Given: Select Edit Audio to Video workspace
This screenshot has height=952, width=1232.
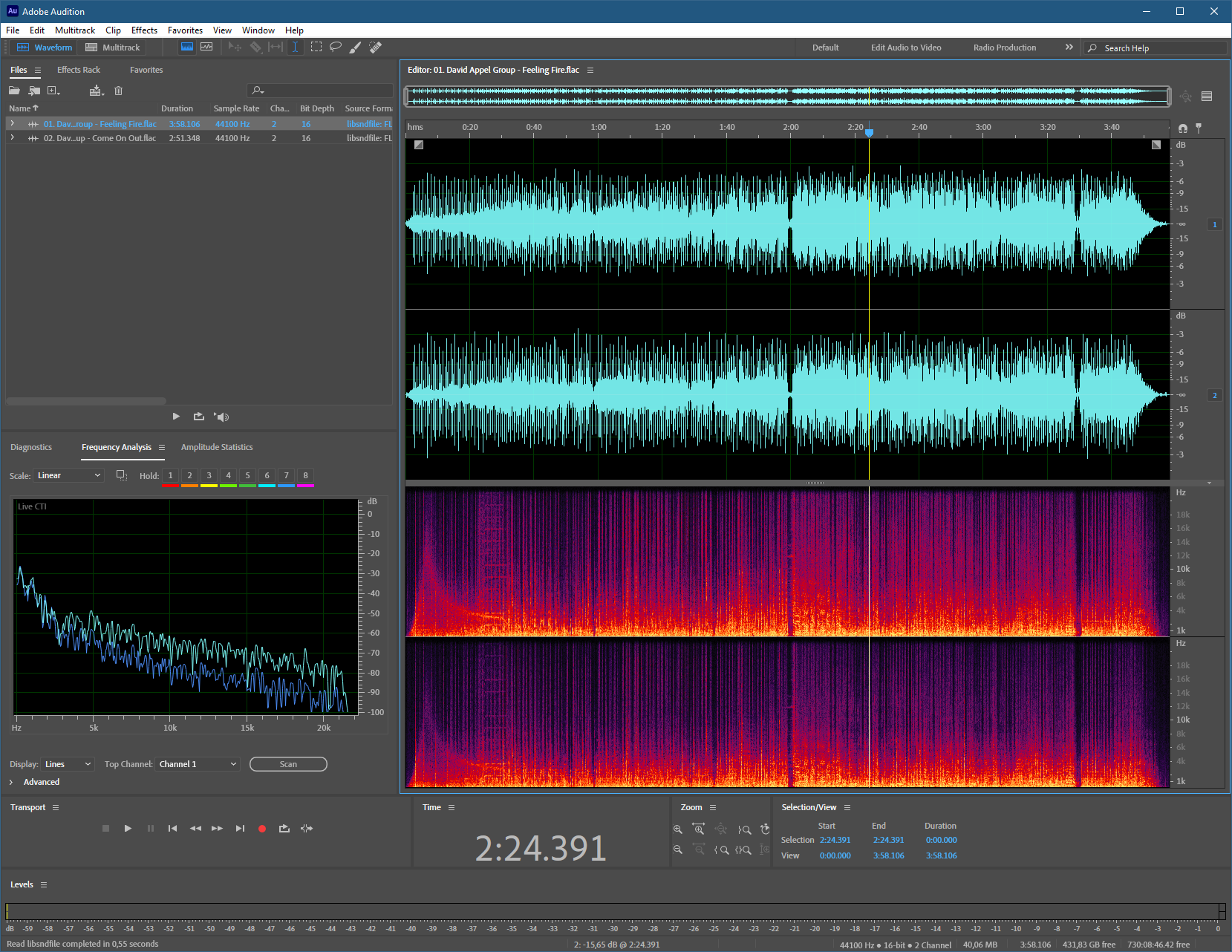Looking at the screenshot, I should [x=906, y=48].
